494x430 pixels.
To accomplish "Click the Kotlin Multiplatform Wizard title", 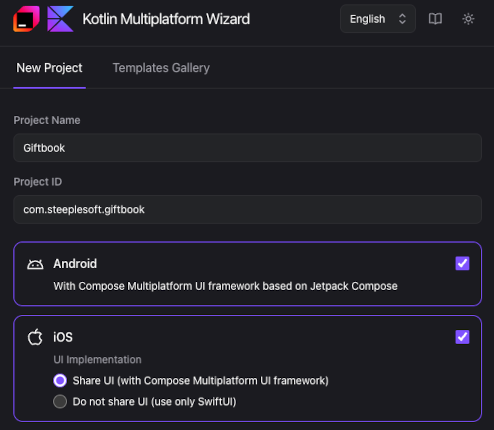I will 166,19.
